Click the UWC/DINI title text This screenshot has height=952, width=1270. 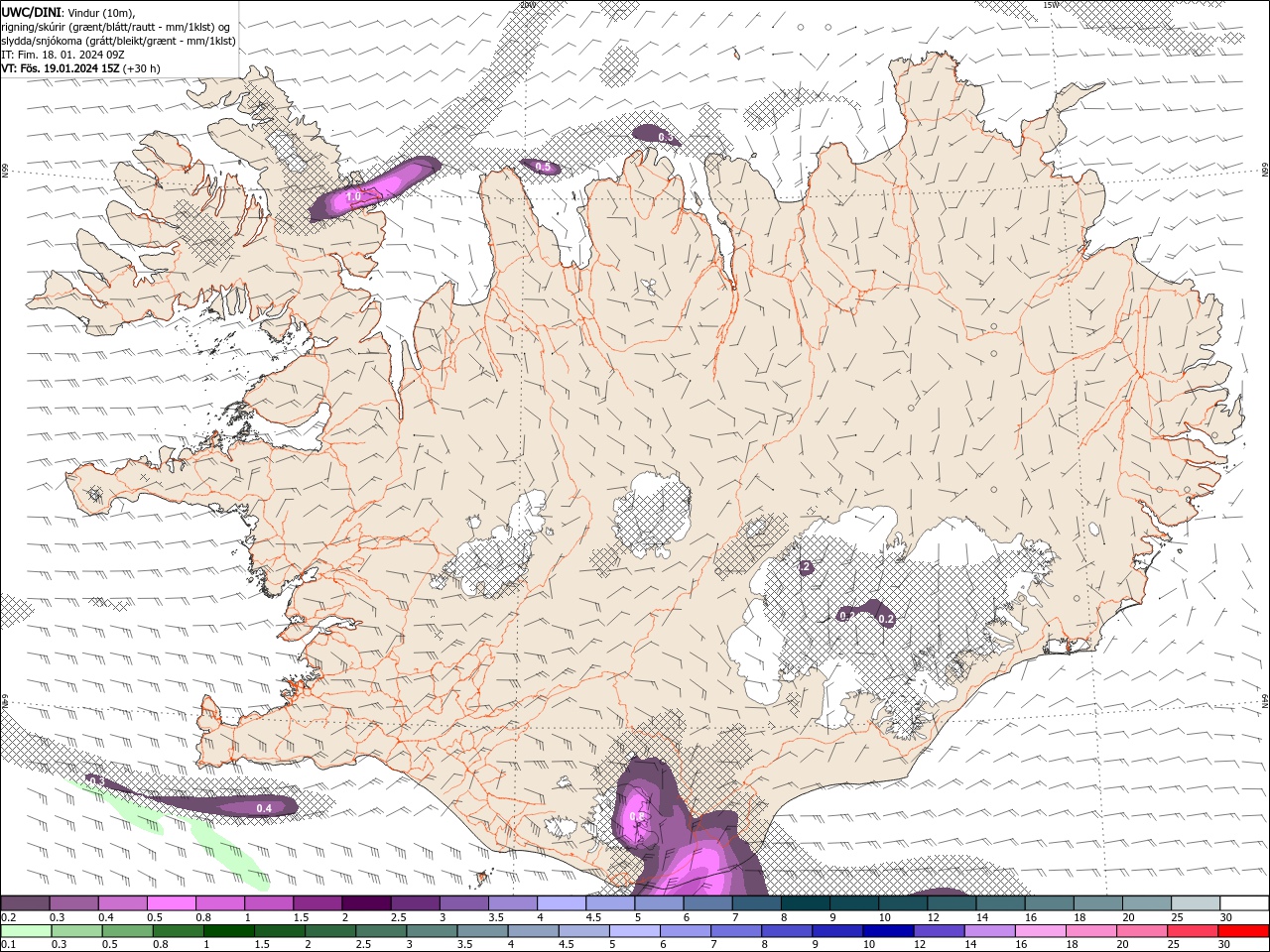tap(32, 12)
